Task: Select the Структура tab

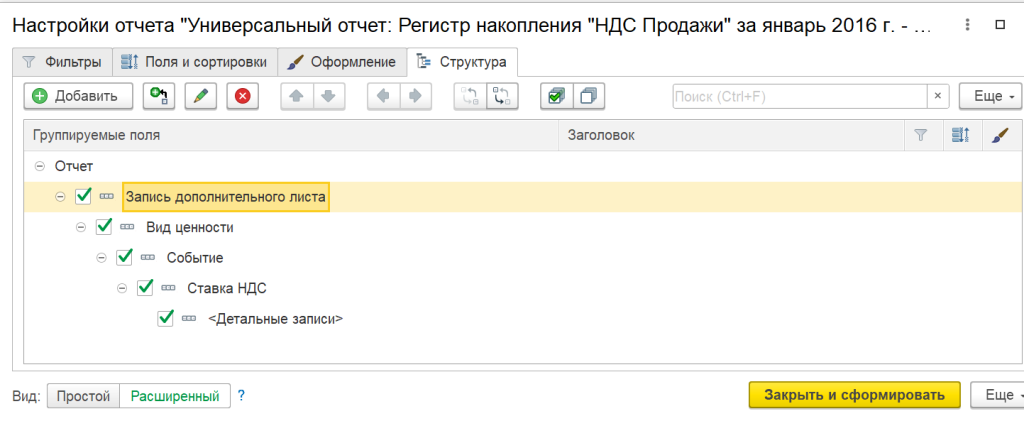Action: (x=462, y=62)
